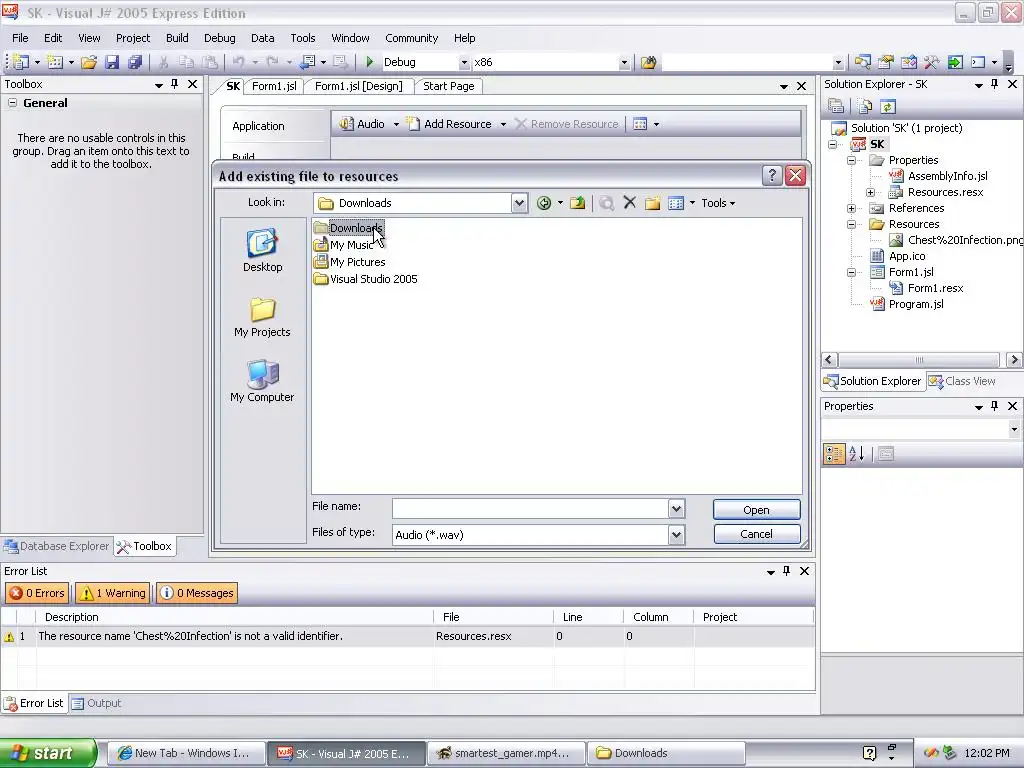Viewport: 1024px width, 768px height.
Task: Select Visual Studio 2005 folder in list
Action: tap(365, 279)
